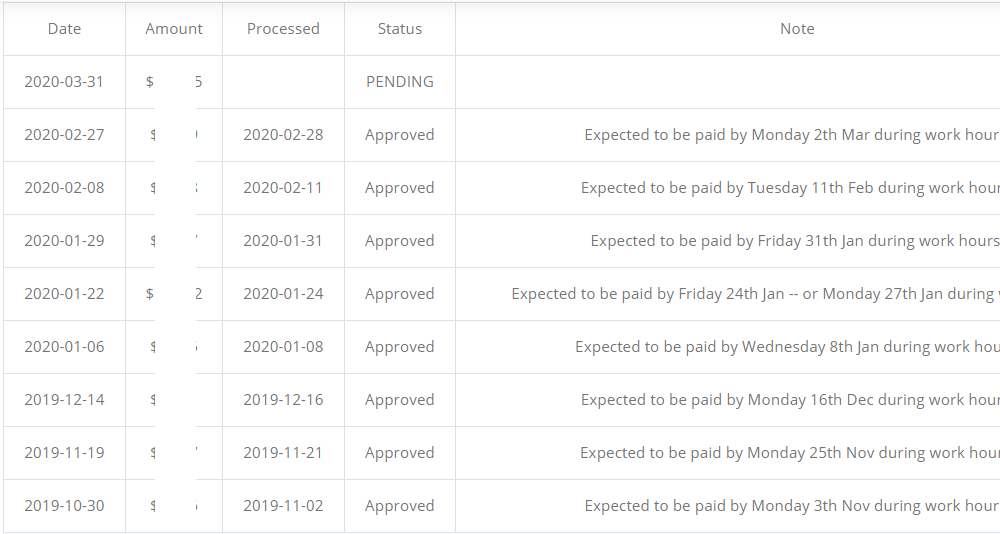Click the Note column header
The width and height of the screenshot is (1000, 534).
coord(797,29)
